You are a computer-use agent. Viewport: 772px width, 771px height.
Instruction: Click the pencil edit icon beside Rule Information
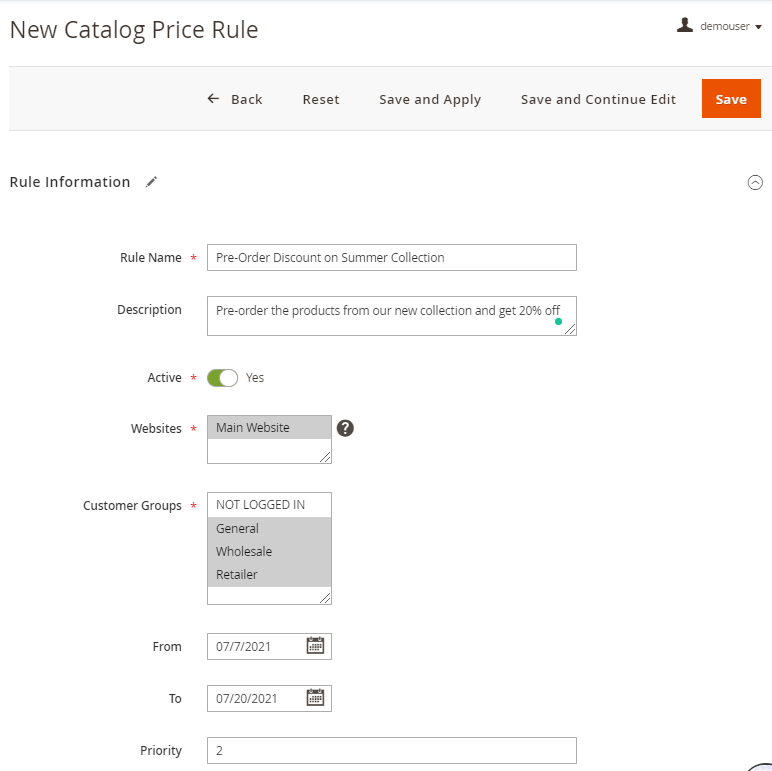click(151, 182)
